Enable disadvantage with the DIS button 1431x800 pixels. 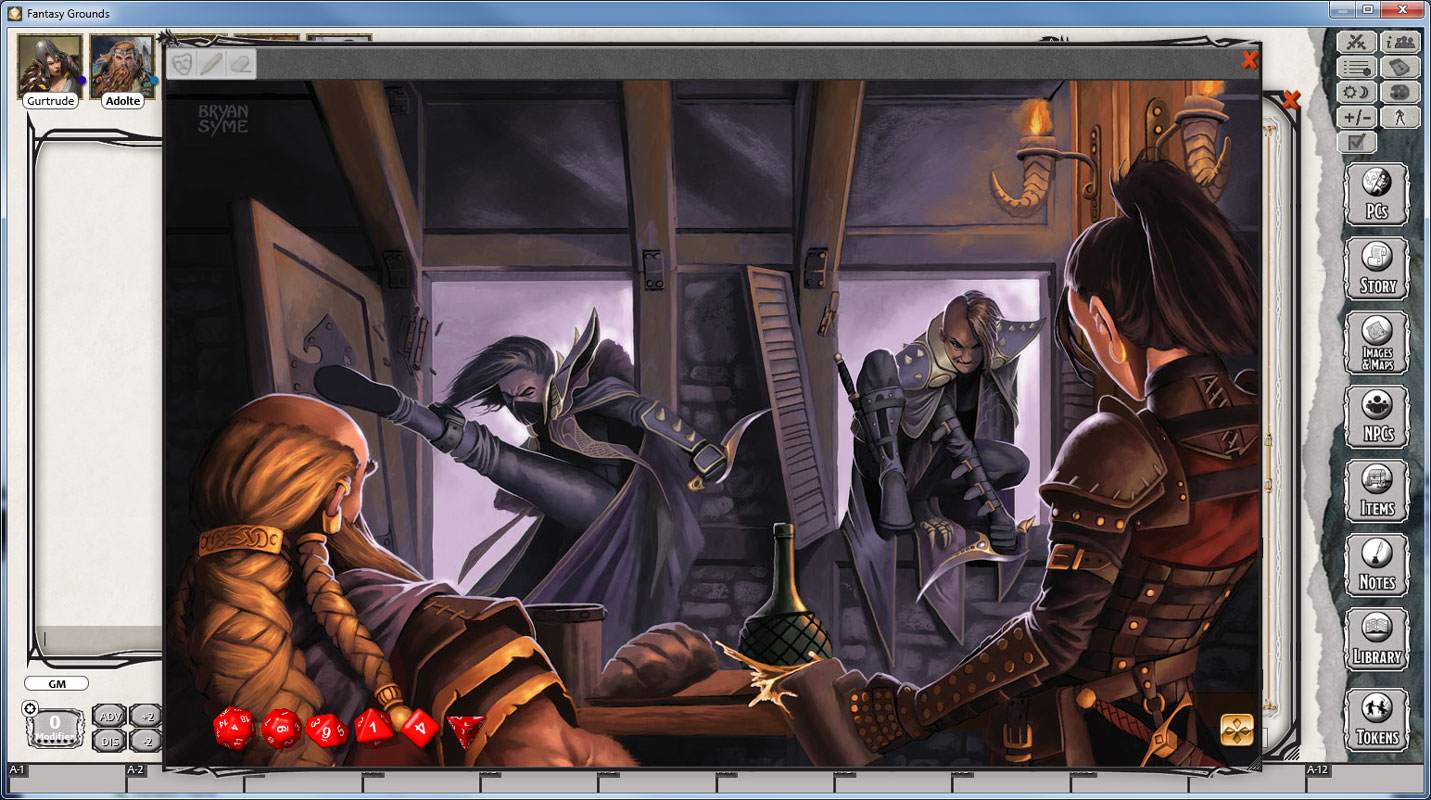pos(108,740)
